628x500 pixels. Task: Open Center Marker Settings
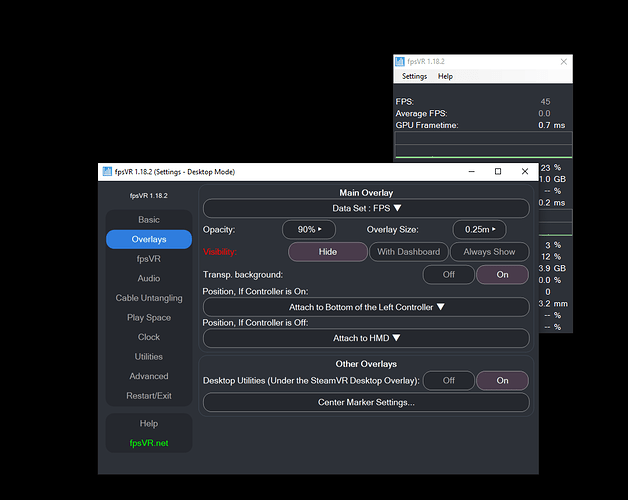[366, 402]
